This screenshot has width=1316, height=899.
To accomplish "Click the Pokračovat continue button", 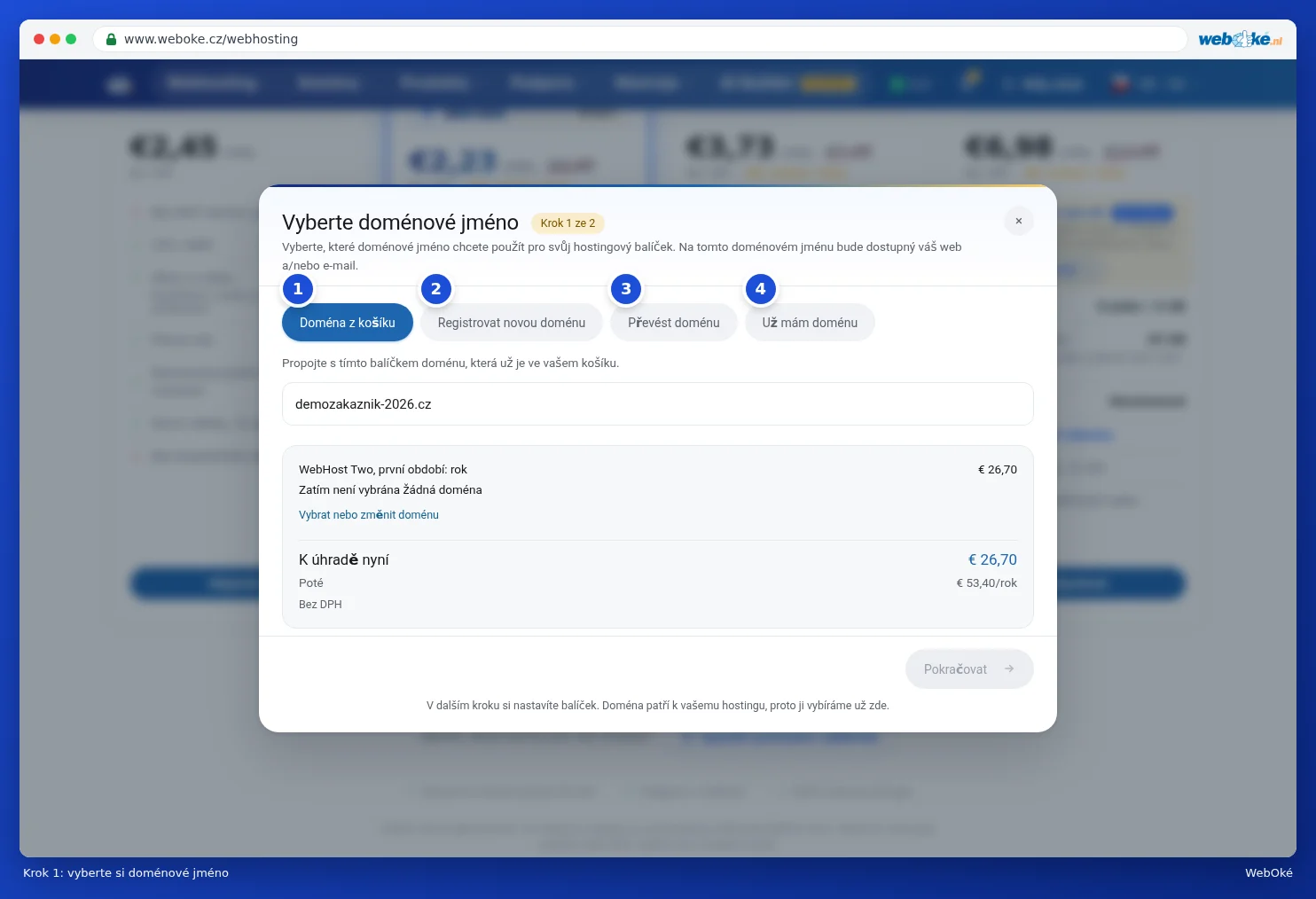I will coord(969,669).
